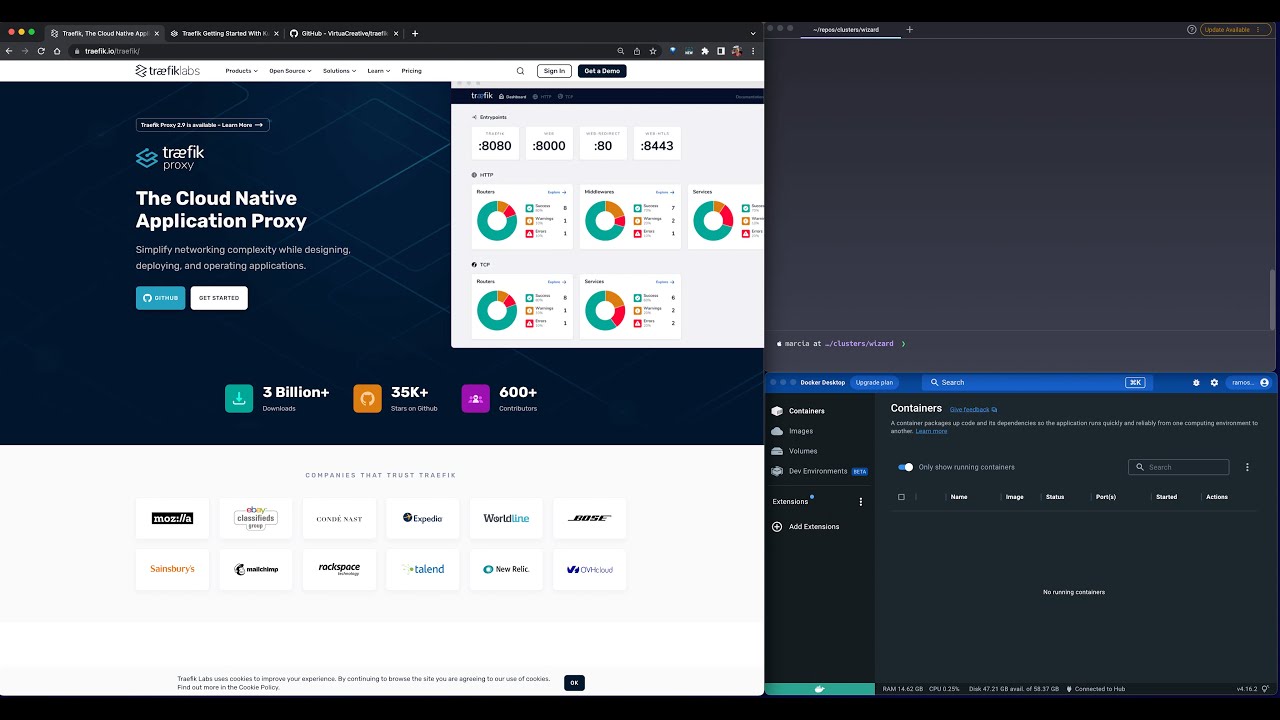Open a new Chrome tab
The image size is (1280, 720).
point(415,33)
